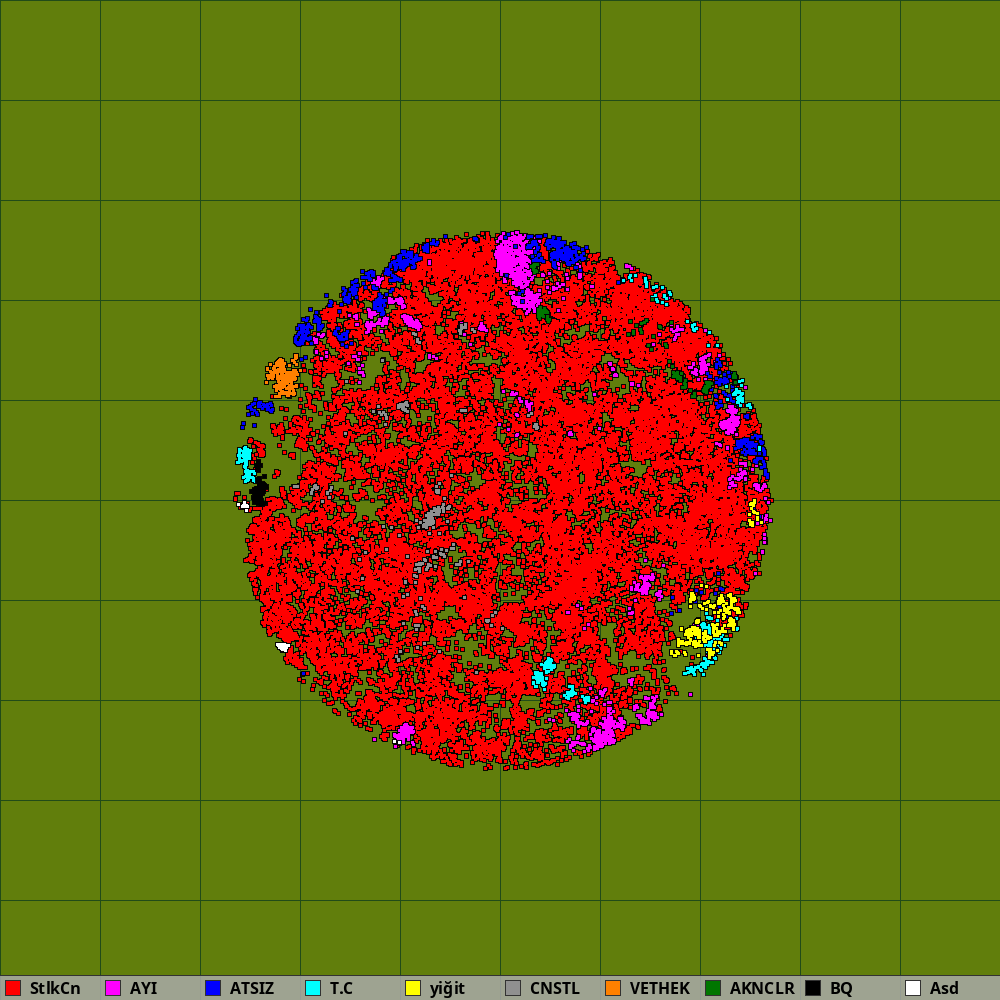Select the ATSIZ label in legend
The height and width of the screenshot is (1000, 1000).
point(252,988)
